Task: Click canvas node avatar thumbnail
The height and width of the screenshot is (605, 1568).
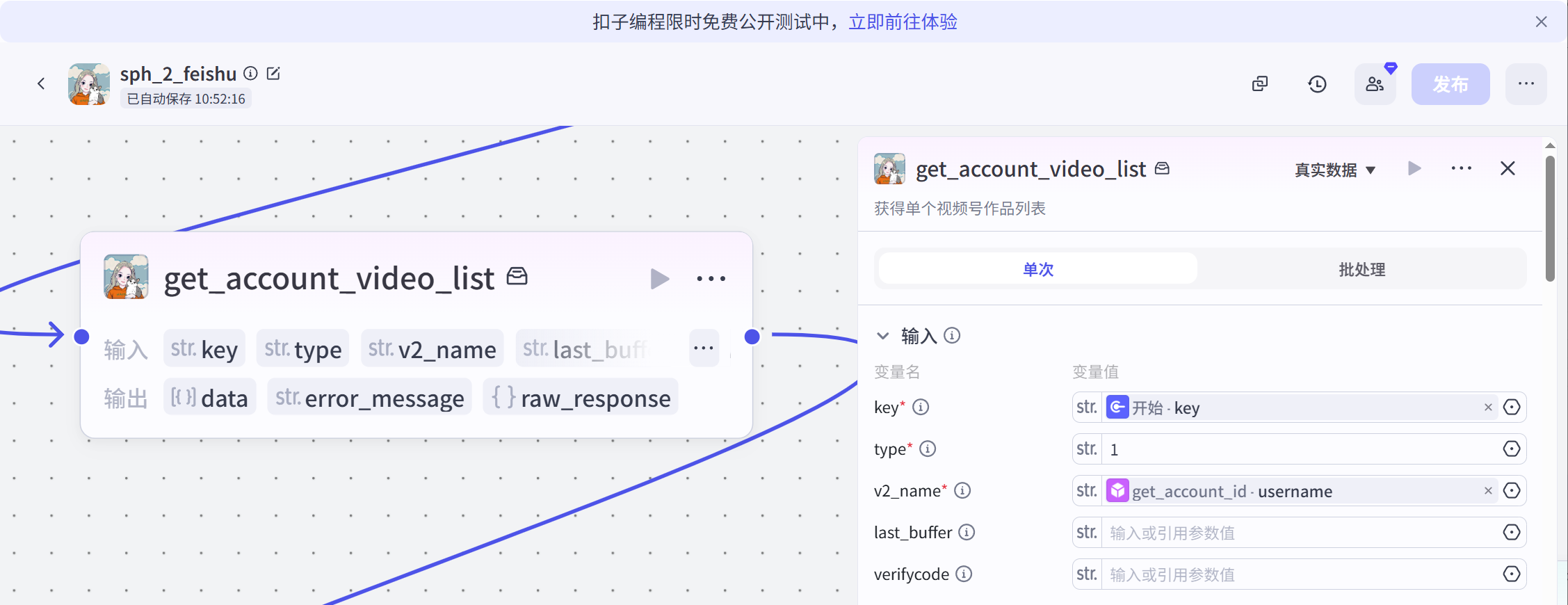Action: [126, 277]
